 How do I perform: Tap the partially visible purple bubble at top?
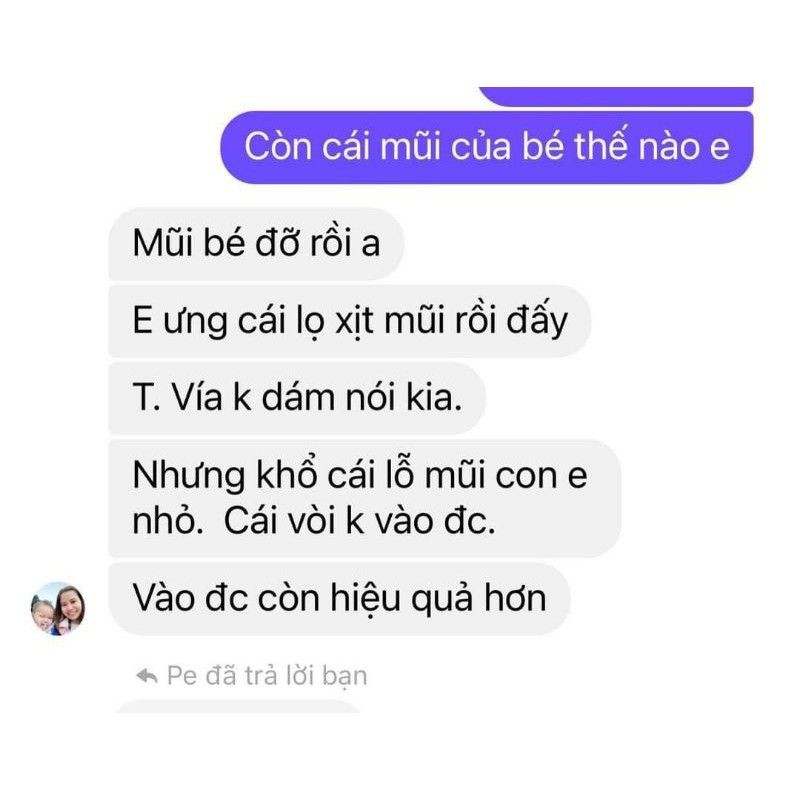tap(616, 96)
